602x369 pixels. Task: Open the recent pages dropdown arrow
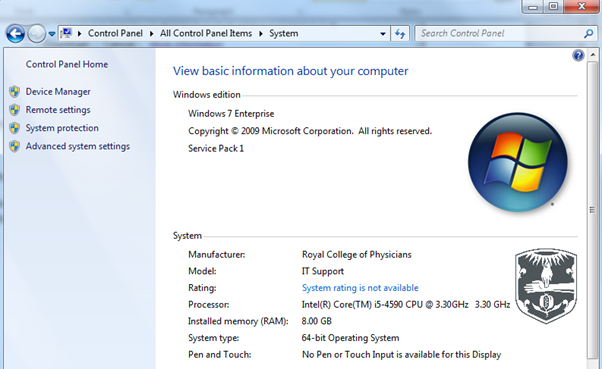click(x=52, y=34)
